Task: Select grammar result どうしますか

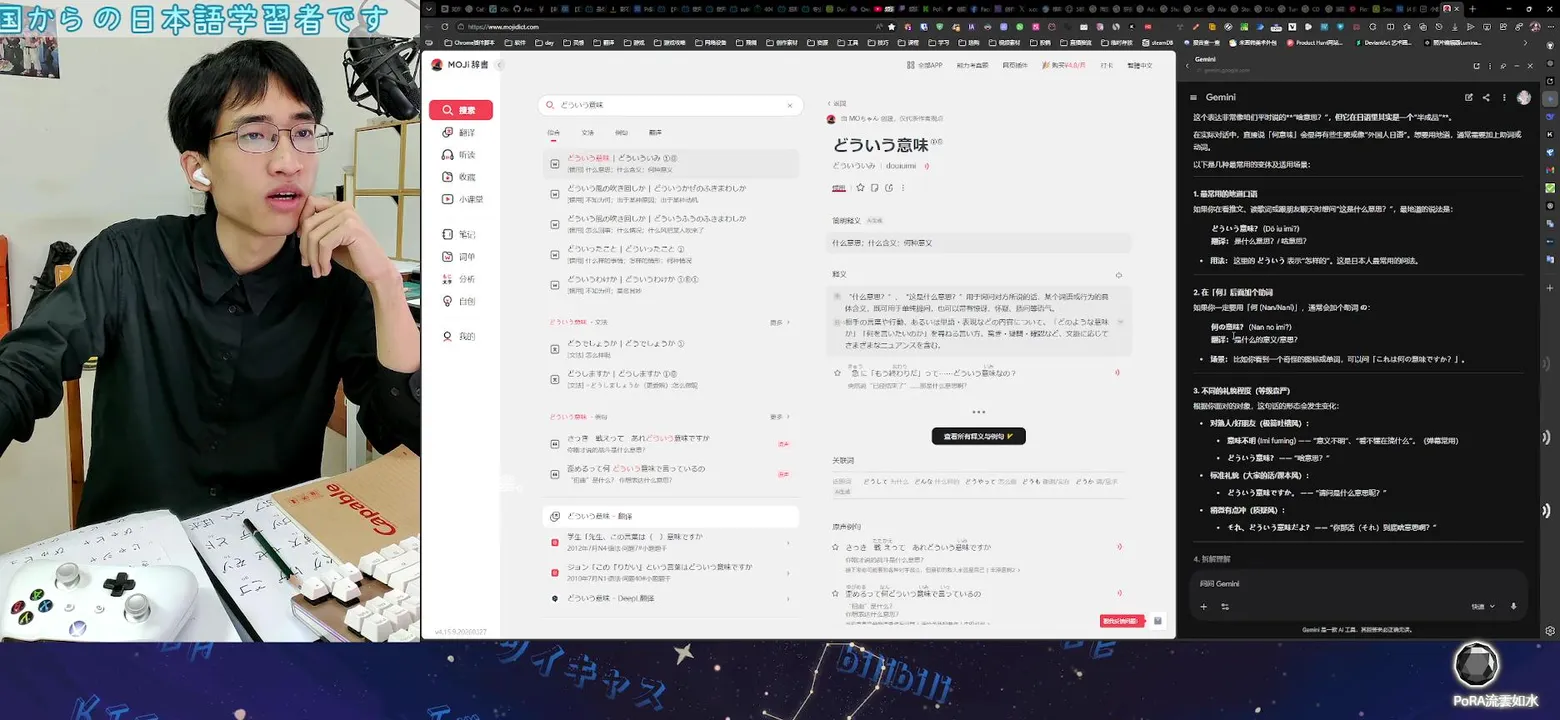Action: [670, 379]
